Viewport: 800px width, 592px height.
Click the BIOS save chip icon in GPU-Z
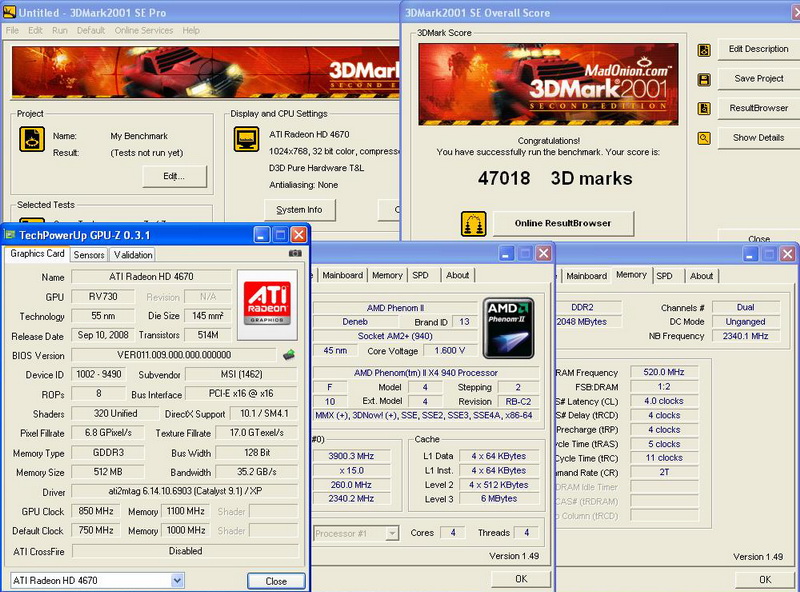click(289, 354)
